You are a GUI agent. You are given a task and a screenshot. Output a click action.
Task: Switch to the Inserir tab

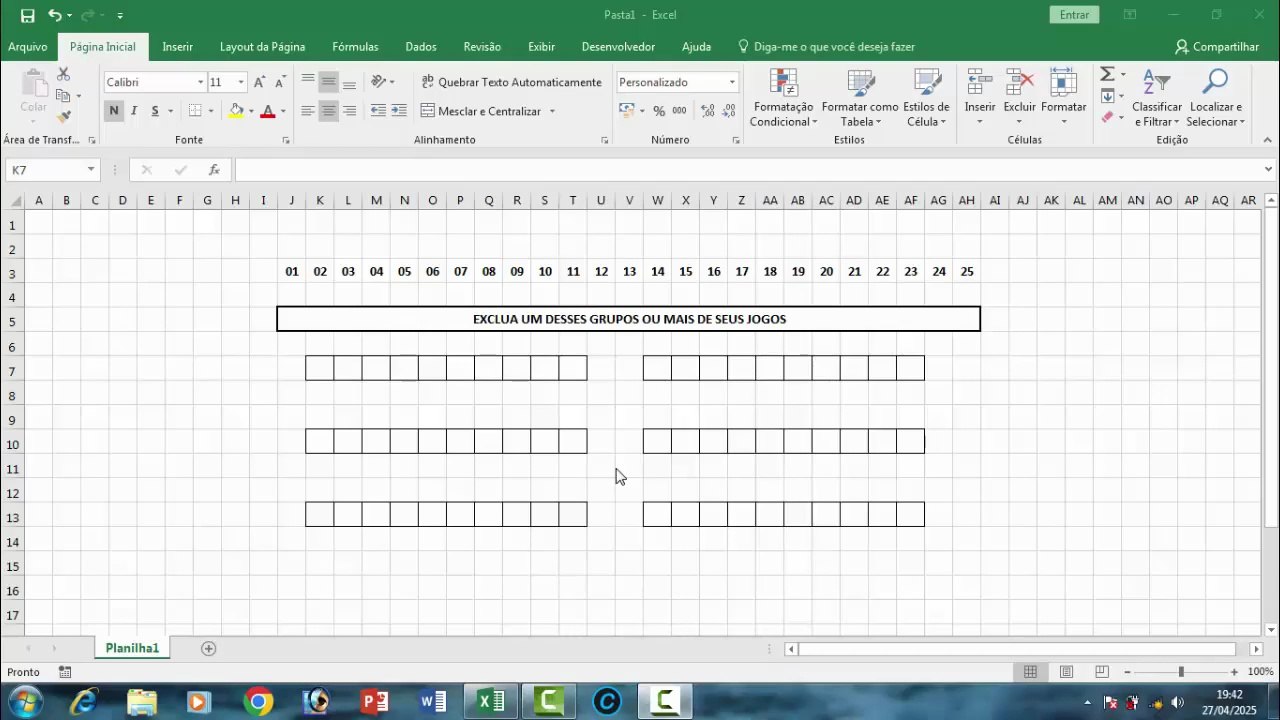pos(178,47)
